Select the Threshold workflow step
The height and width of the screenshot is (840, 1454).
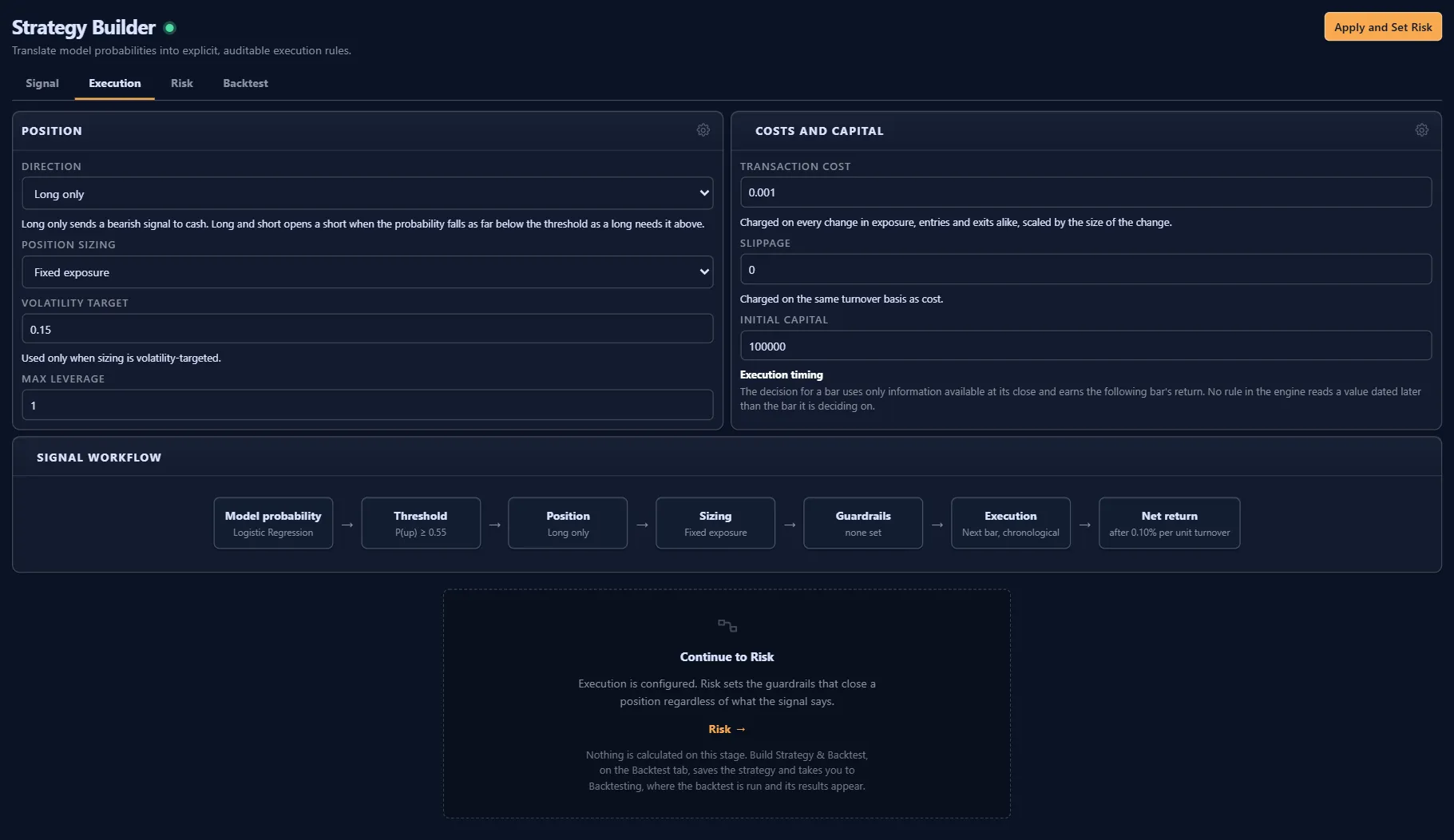pos(421,523)
